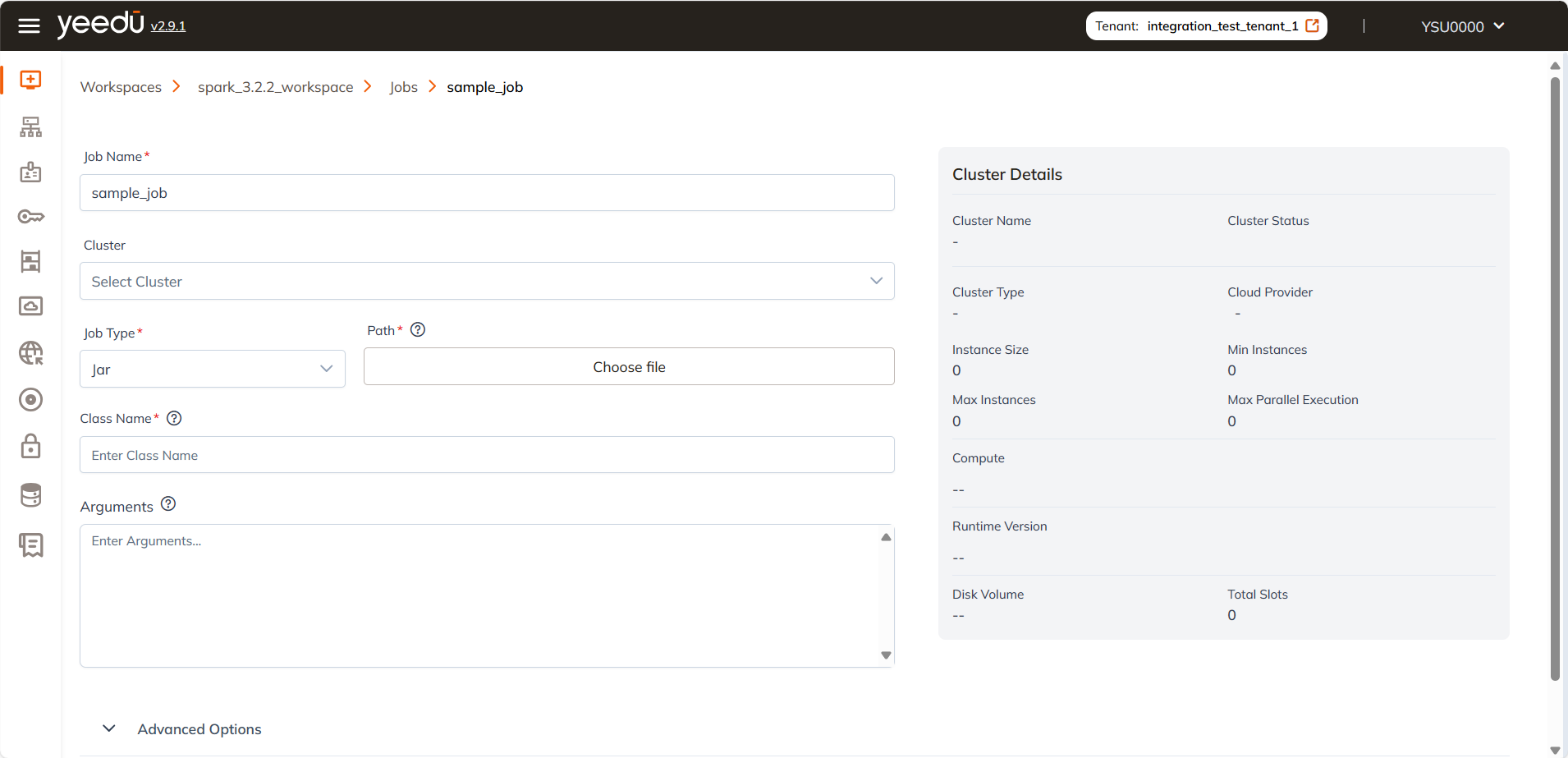The image size is (1568, 758).
Task: Select the highlighted job creation icon
Action: [30, 80]
